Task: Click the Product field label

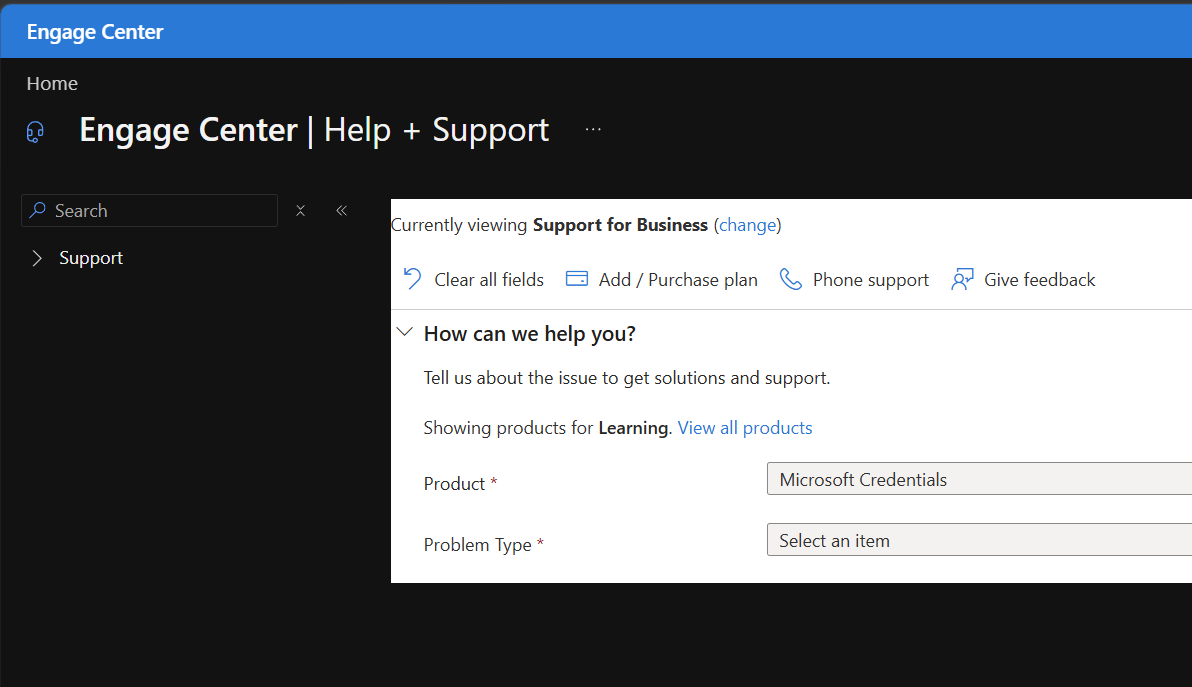Action: point(454,483)
